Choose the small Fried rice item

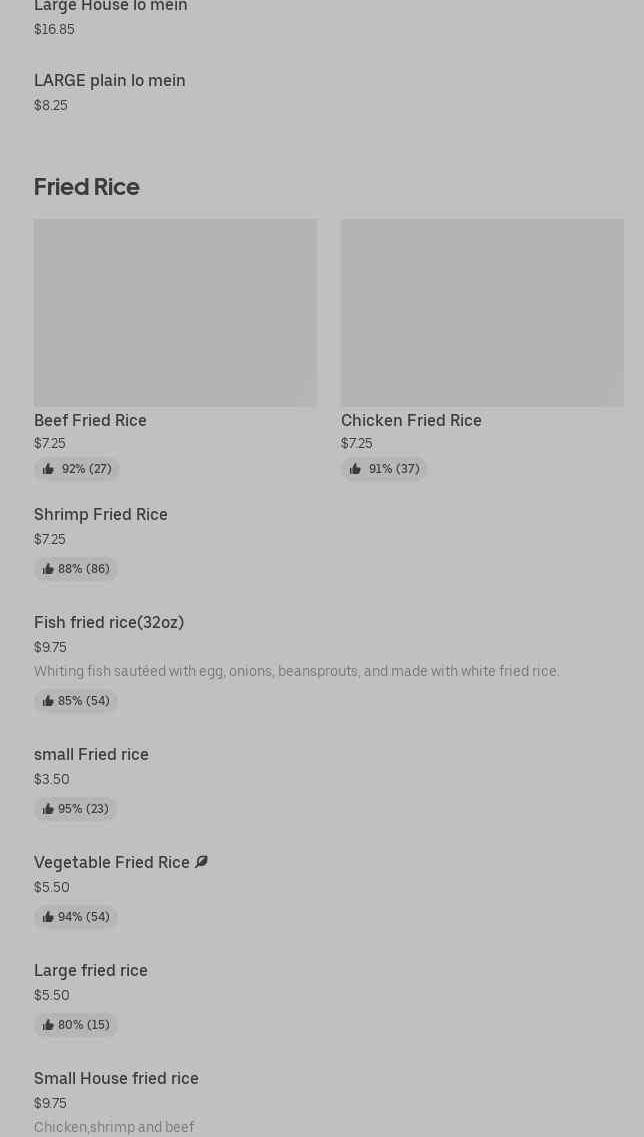coord(91,755)
